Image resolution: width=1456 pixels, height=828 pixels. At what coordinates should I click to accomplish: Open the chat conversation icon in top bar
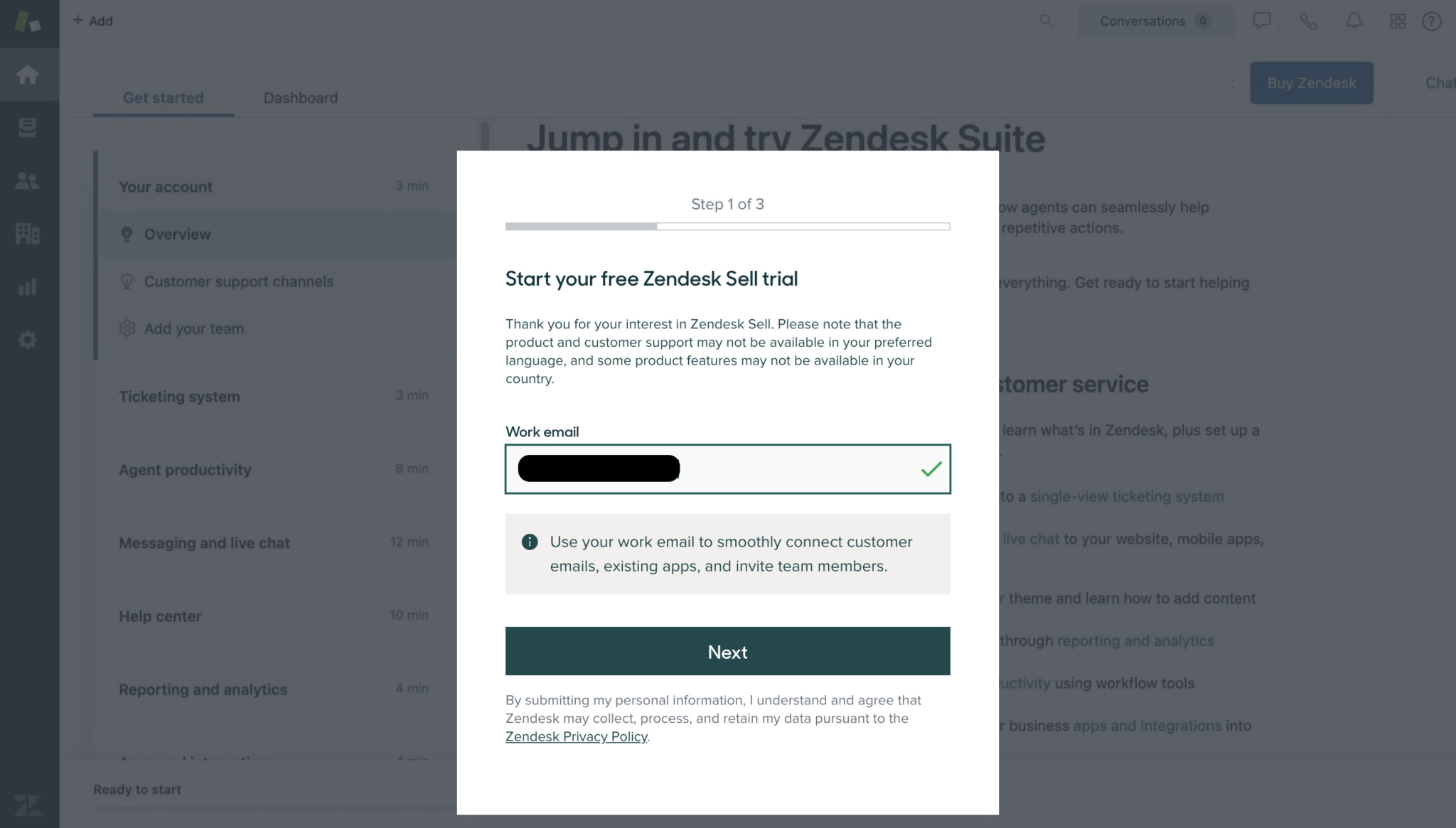pos(1261,21)
